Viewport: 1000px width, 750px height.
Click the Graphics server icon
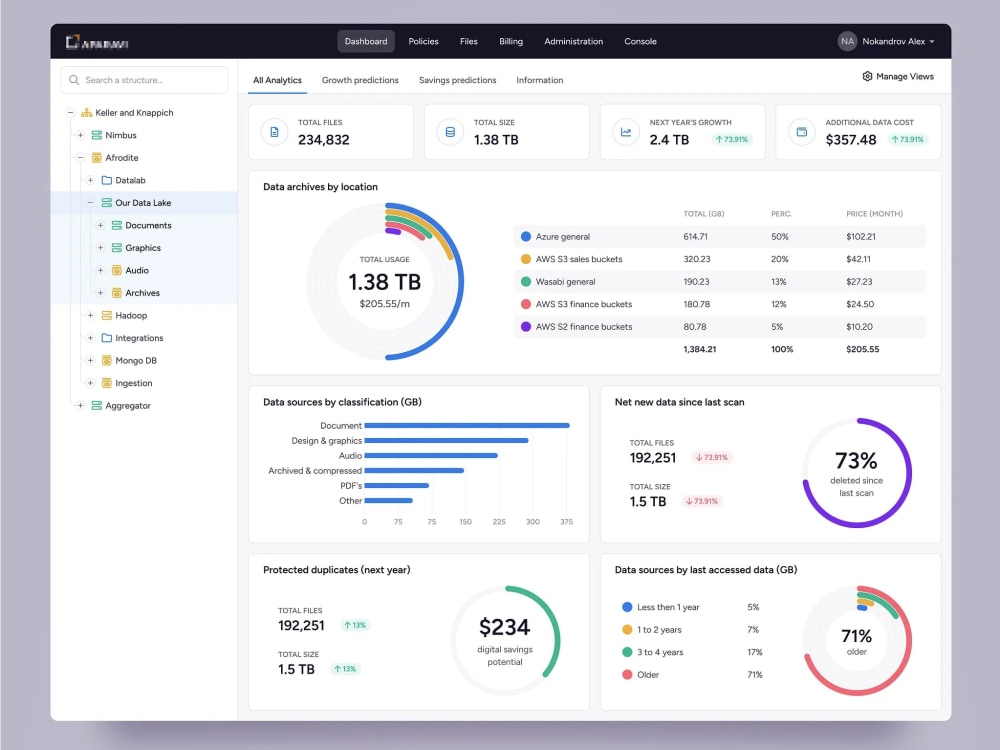coord(117,248)
